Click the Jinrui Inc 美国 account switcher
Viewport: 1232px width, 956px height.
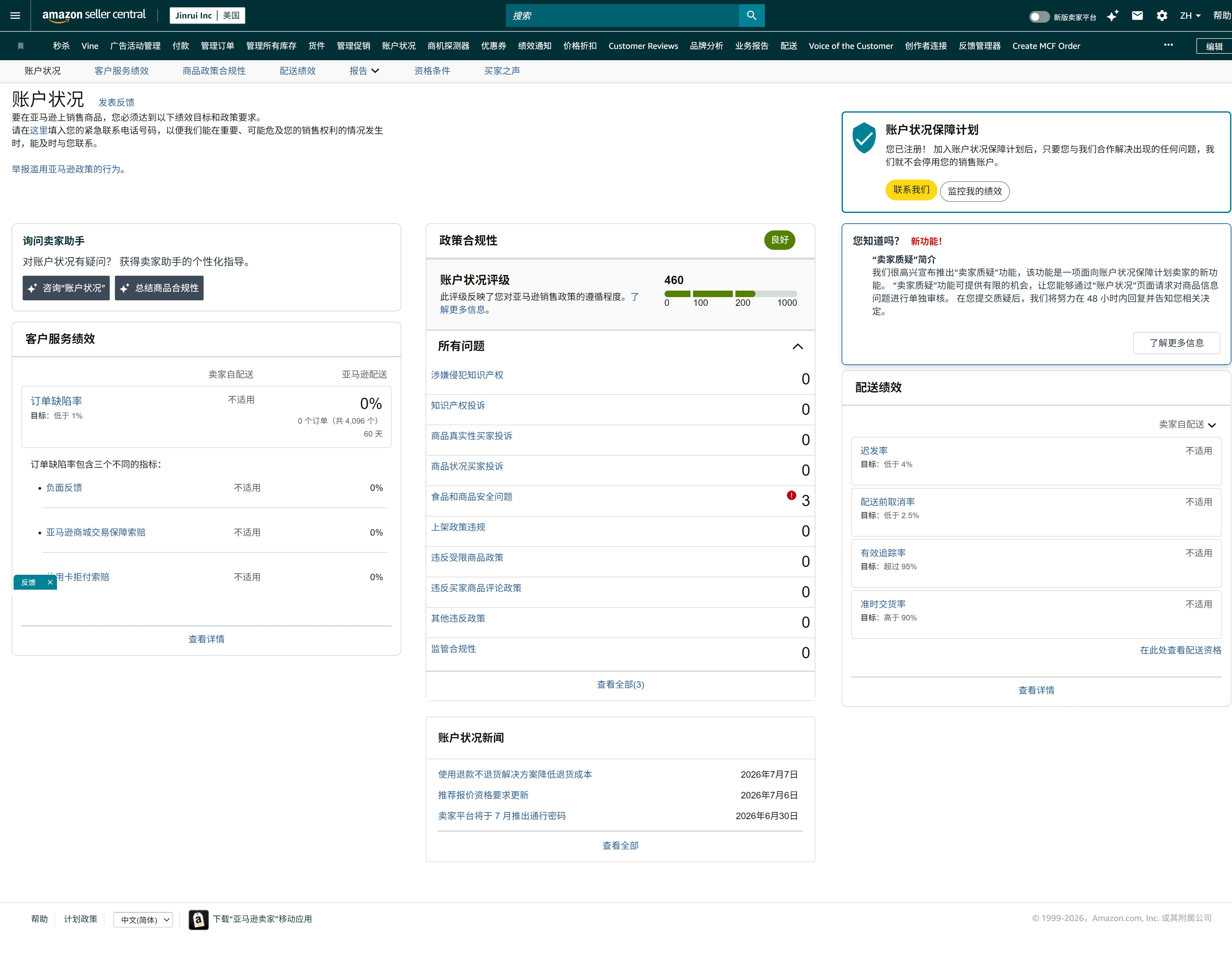[x=207, y=15]
